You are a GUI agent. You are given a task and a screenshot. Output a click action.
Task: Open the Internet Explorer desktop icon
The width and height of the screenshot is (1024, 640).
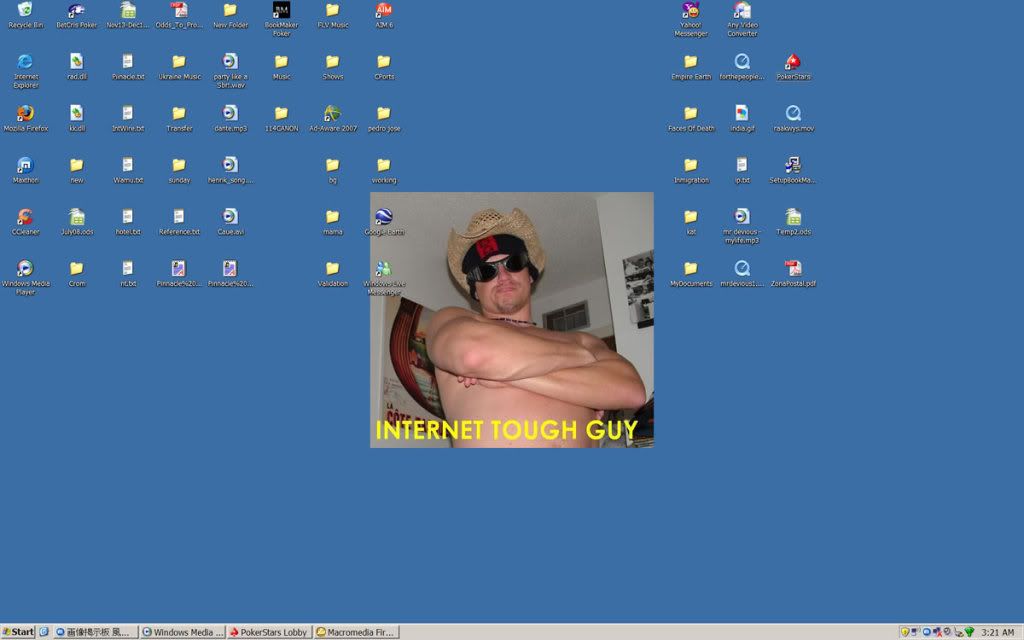tap(25, 62)
